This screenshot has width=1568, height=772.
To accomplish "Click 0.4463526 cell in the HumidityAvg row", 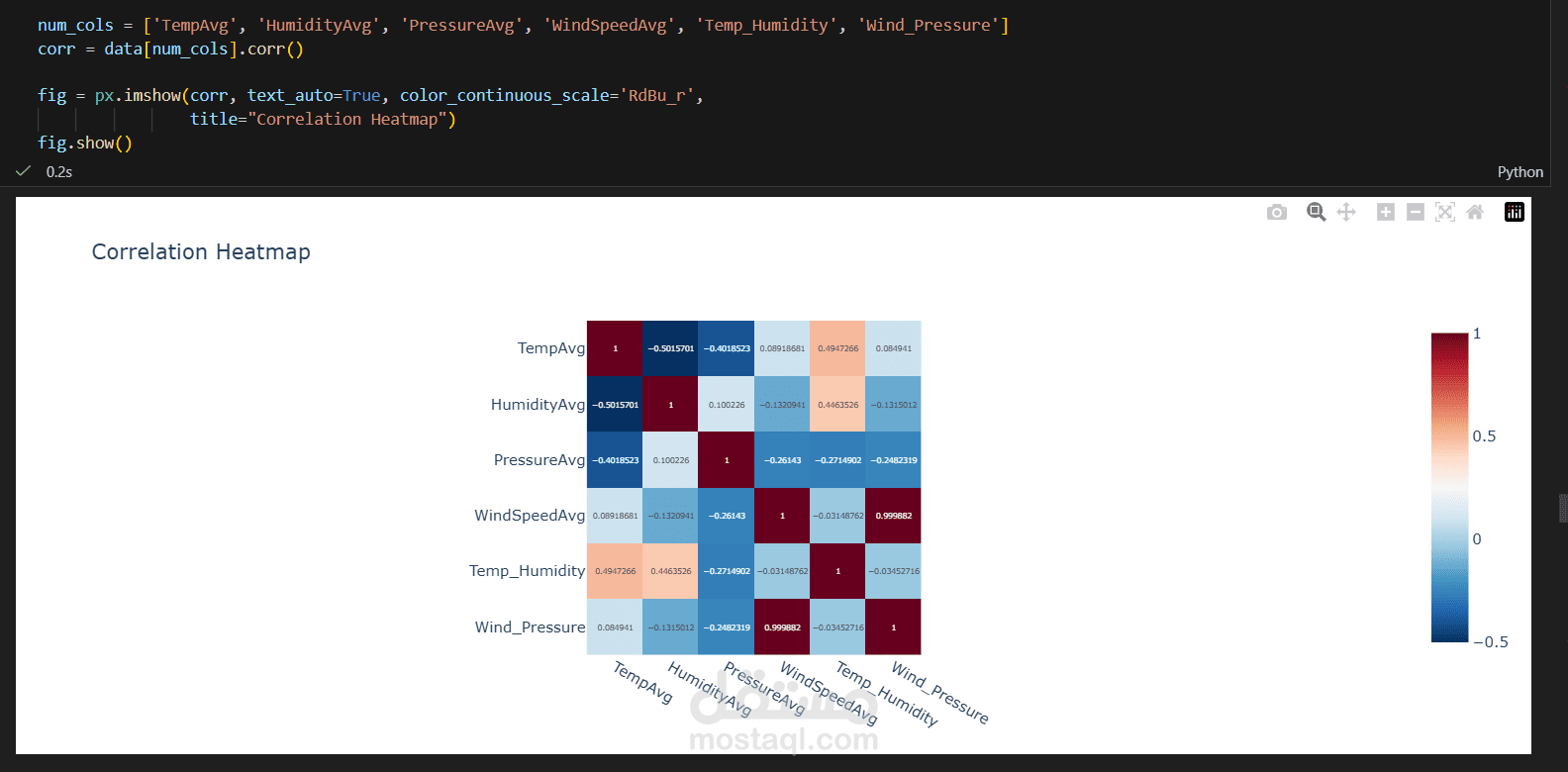I will 837,404.
